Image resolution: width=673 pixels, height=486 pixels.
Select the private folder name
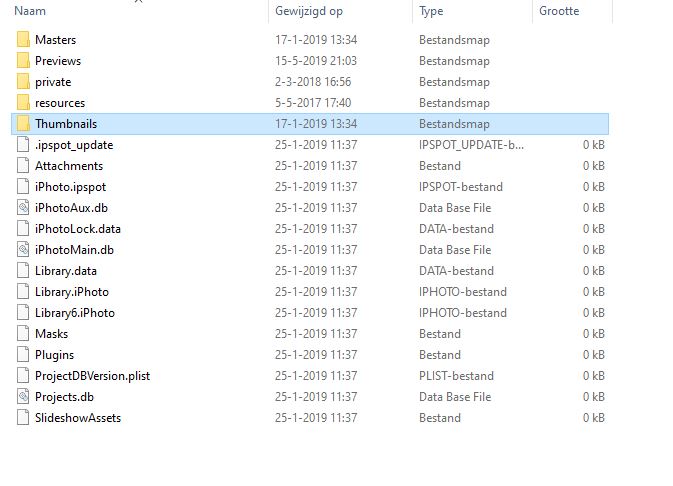53,82
